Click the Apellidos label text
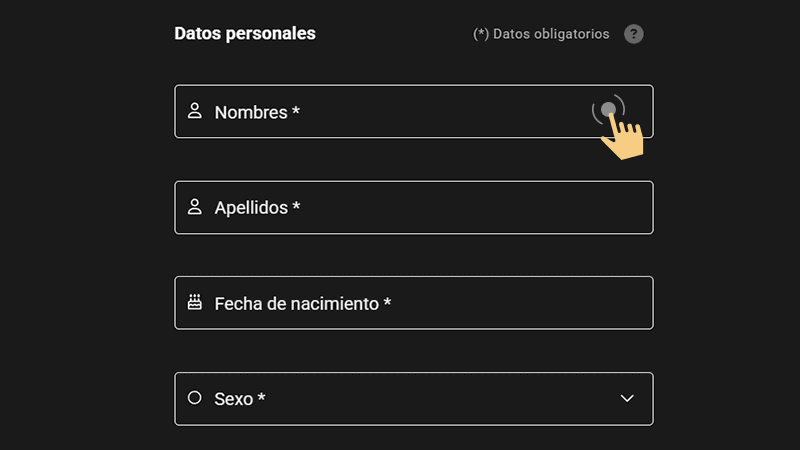Image resolution: width=800 pixels, height=450 pixels. click(252, 208)
